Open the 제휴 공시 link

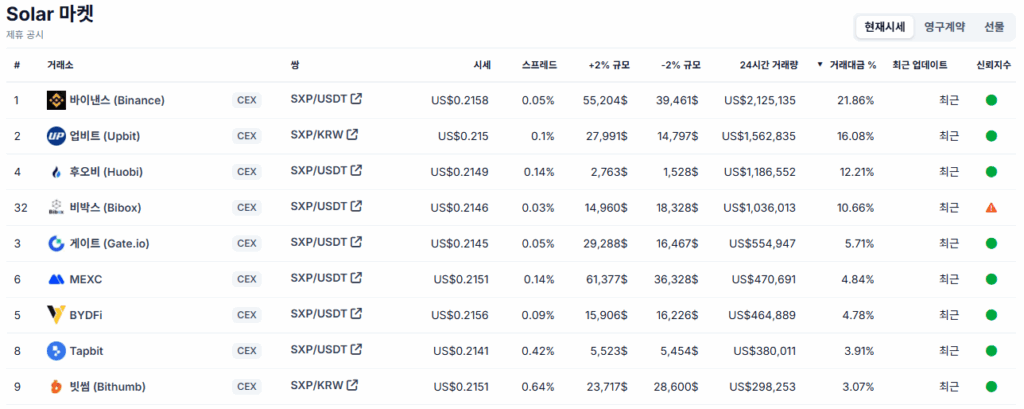click(x=25, y=35)
